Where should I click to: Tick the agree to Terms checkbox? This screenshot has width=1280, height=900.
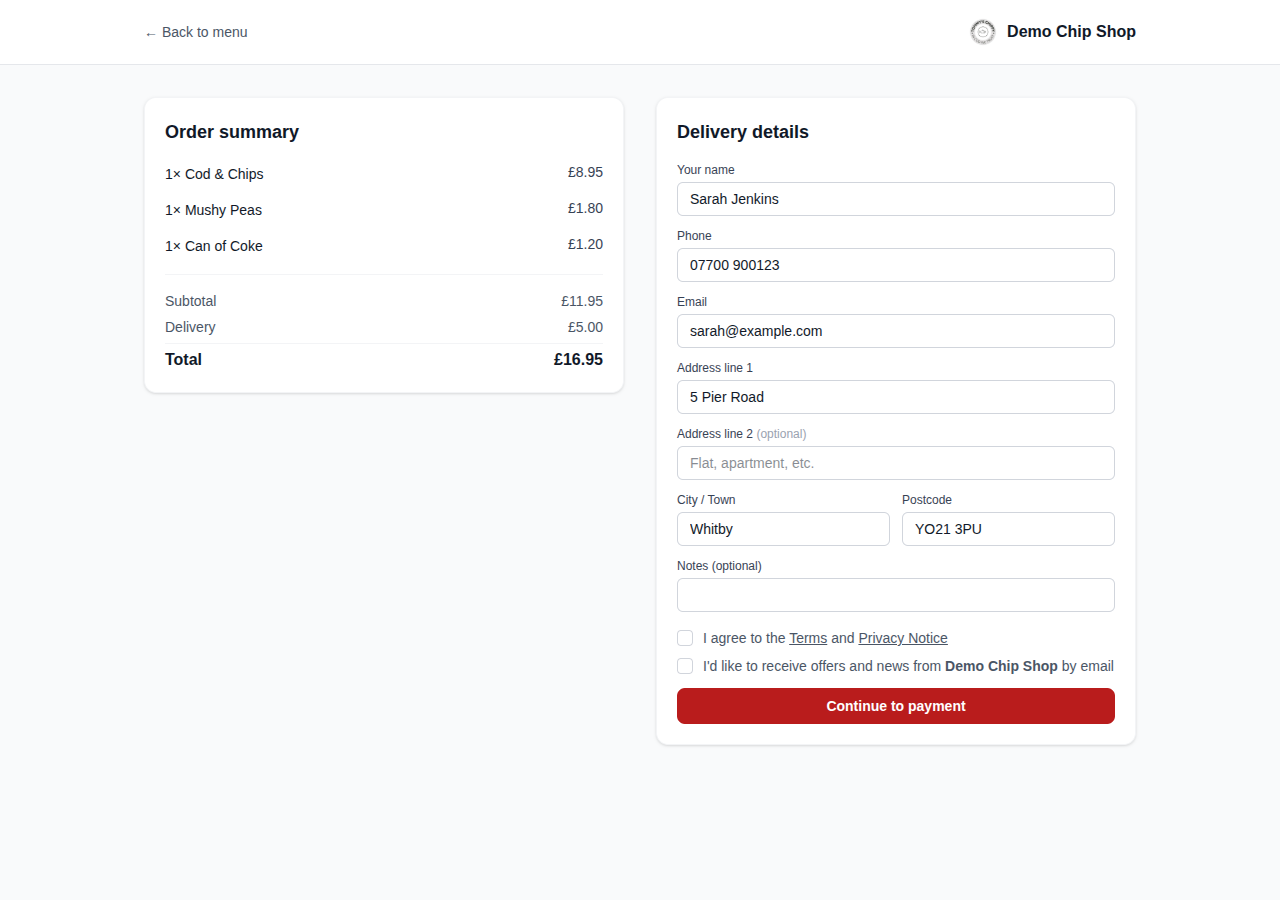[x=685, y=638]
